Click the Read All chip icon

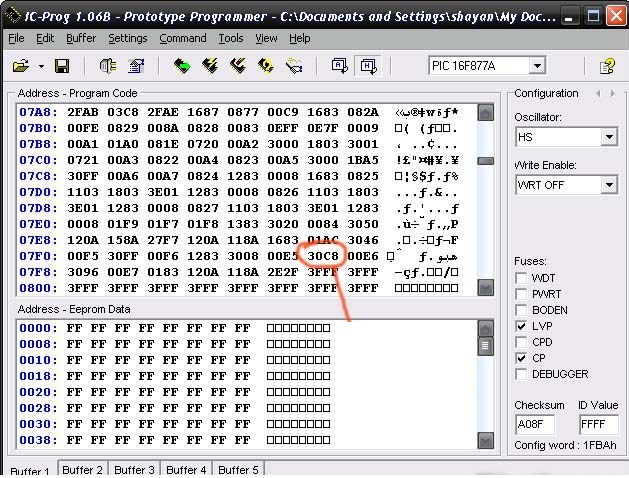[x=181, y=66]
